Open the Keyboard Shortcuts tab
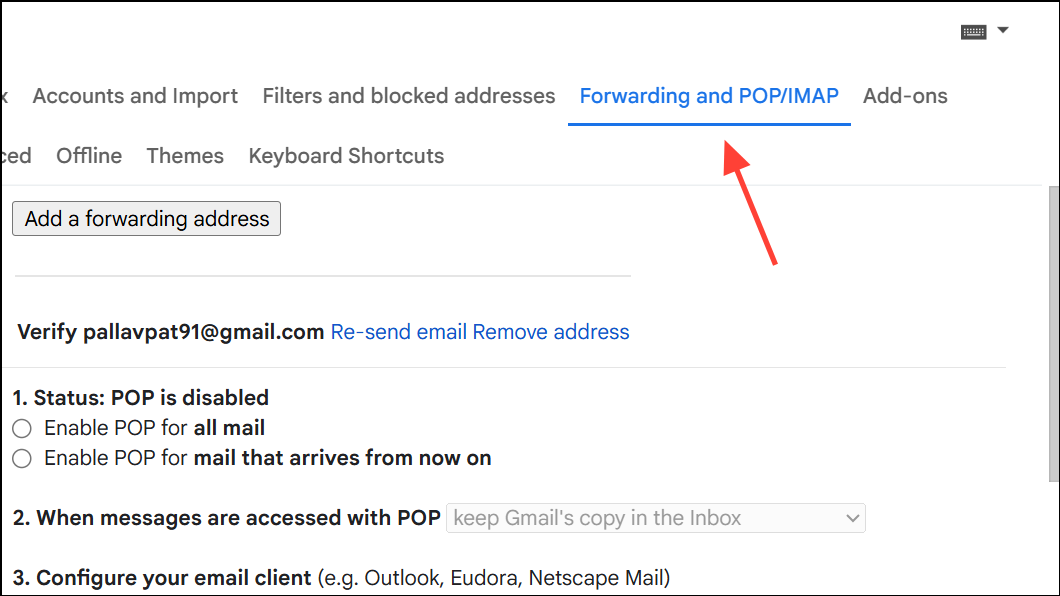This screenshot has width=1060, height=596. 346,156
